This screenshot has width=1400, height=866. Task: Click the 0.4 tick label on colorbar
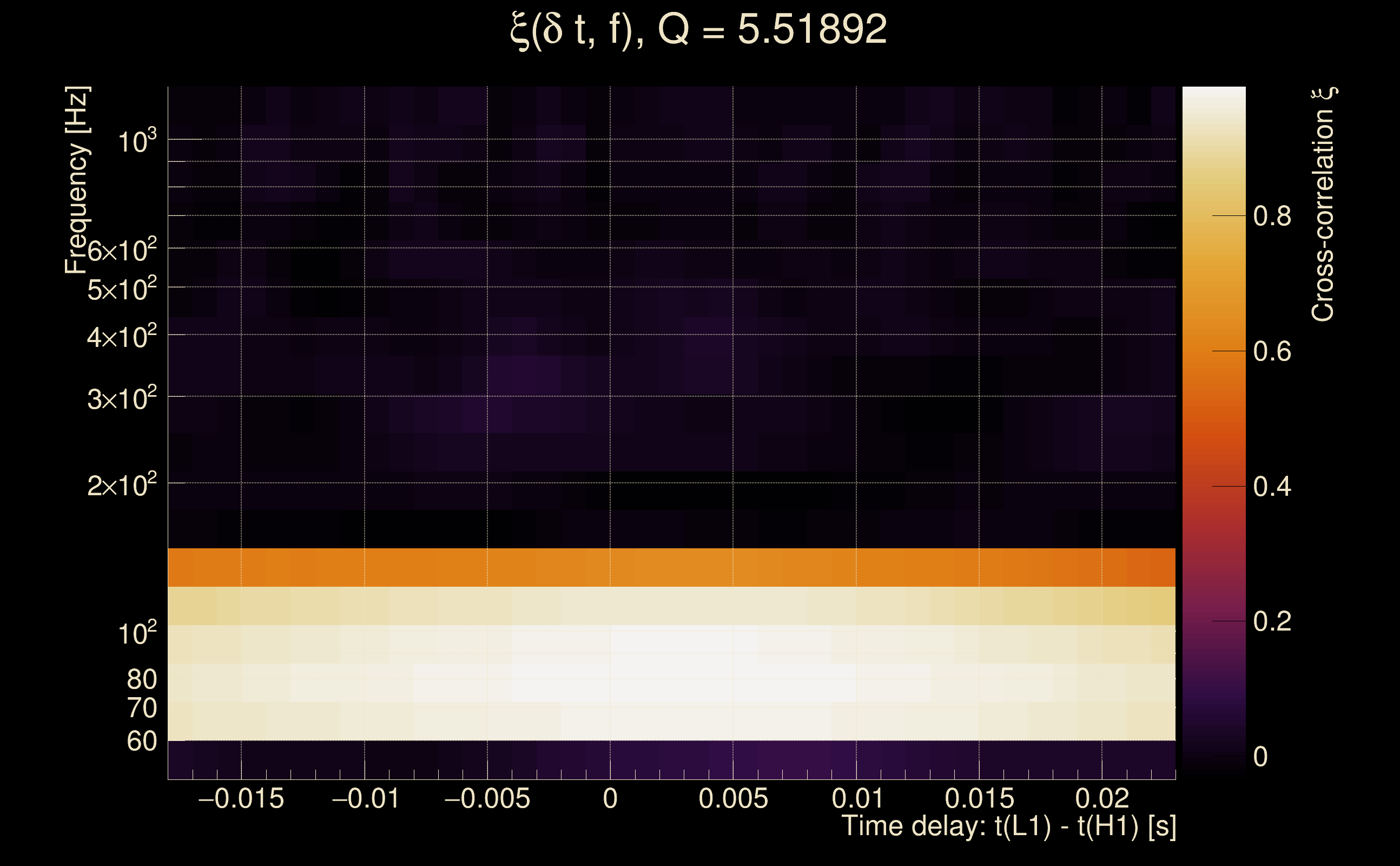click(1272, 487)
